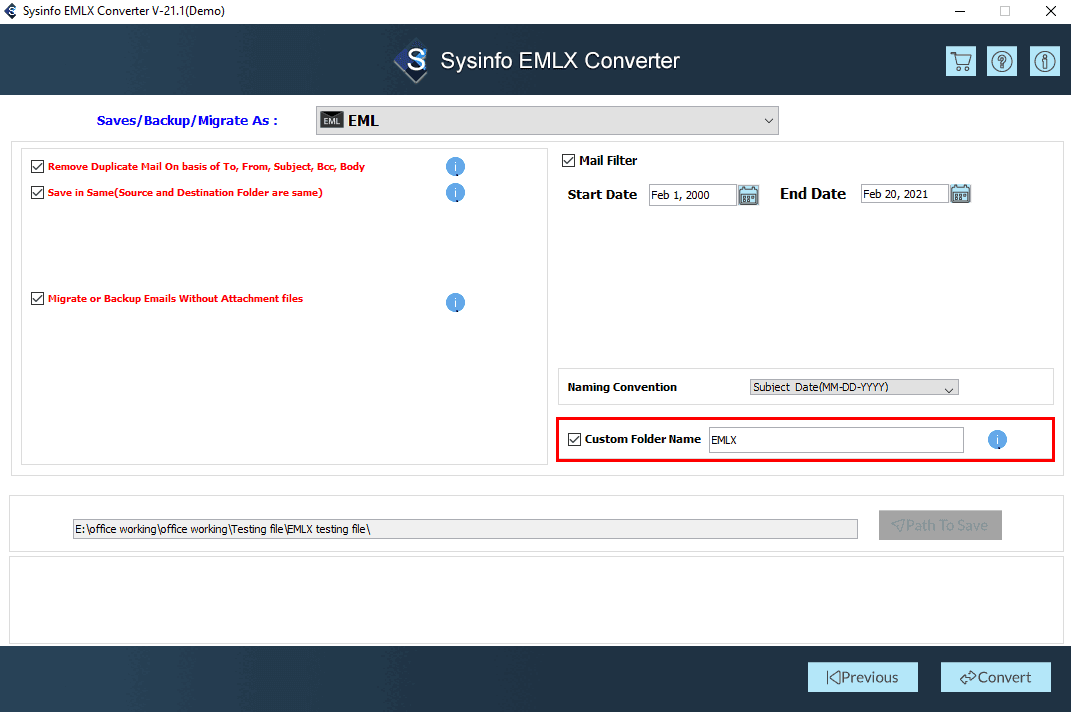Uncheck the Custom Folder Name checkbox
This screenshot has height=712, width=1071.
click(574, 439)
